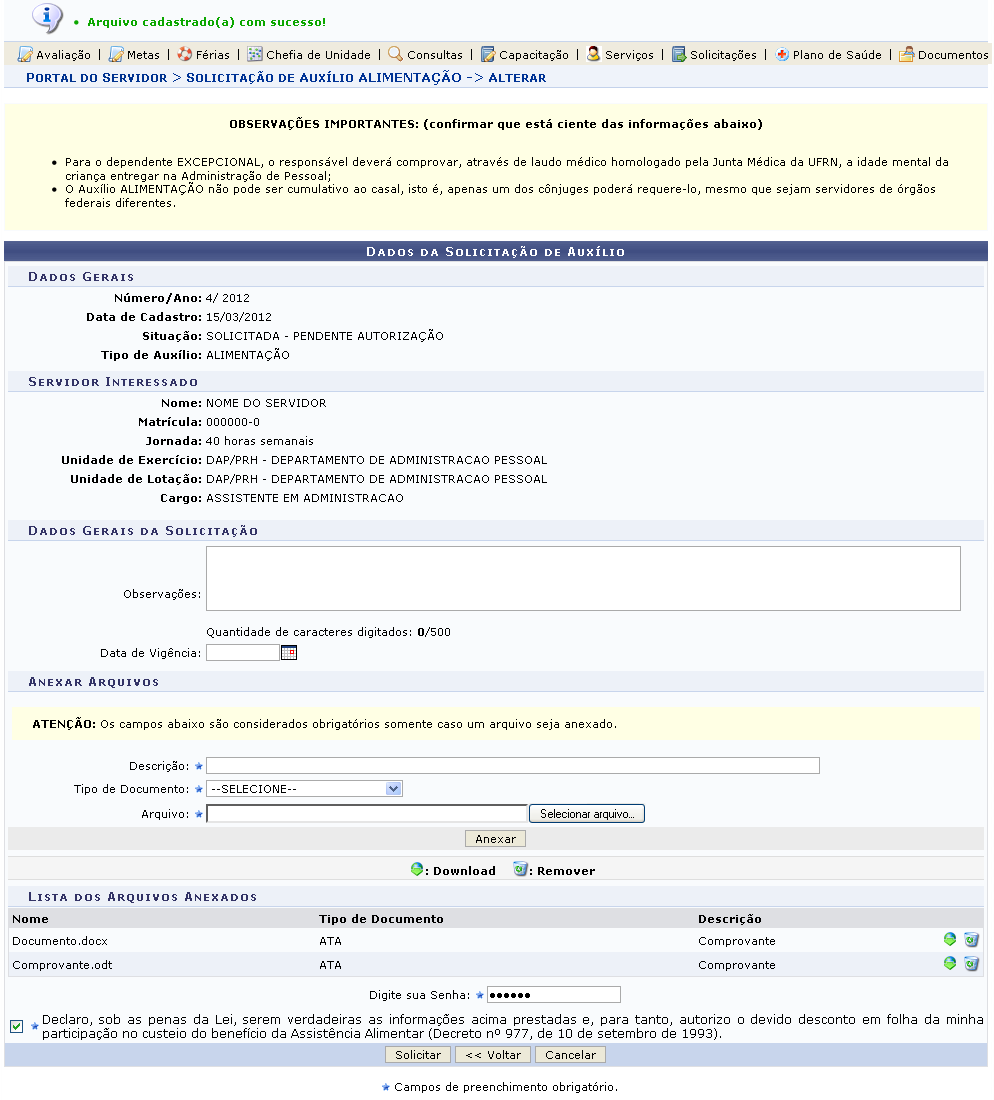
Task: Click the Consultas magnifier icon
Action: point(396,54)
